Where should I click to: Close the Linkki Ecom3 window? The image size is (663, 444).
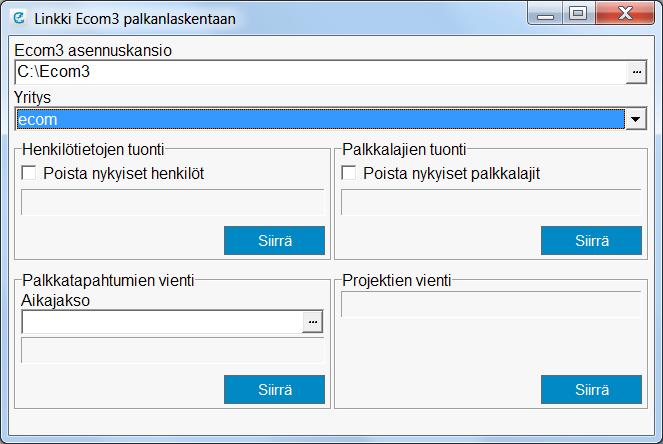tap(625, 14)
